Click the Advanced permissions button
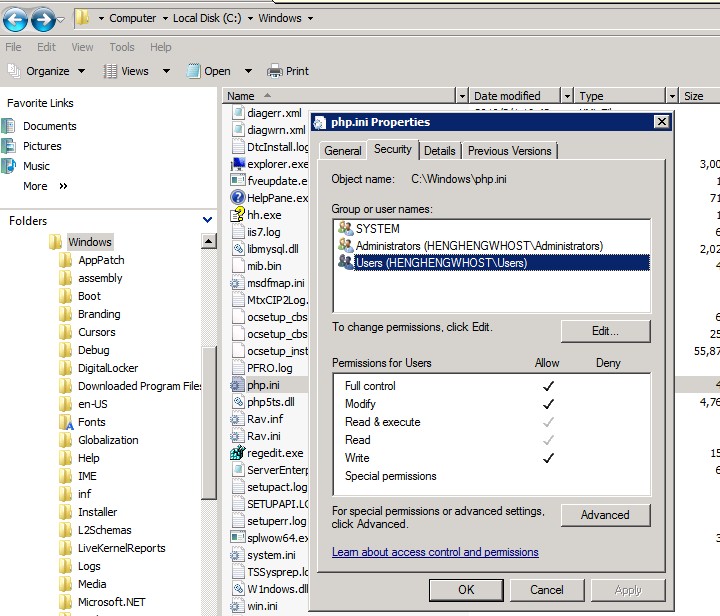The width and height of the screenshot is (720, 616). coord(605,515)
